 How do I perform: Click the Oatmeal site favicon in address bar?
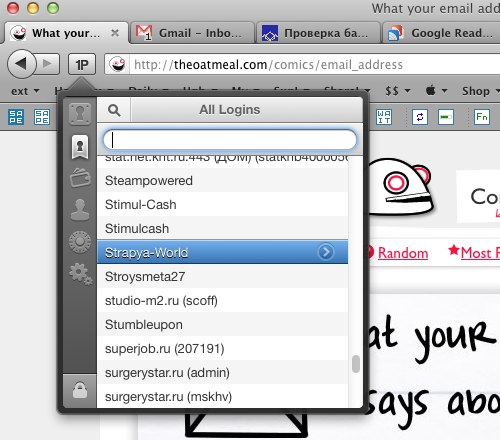coord(117,64)
